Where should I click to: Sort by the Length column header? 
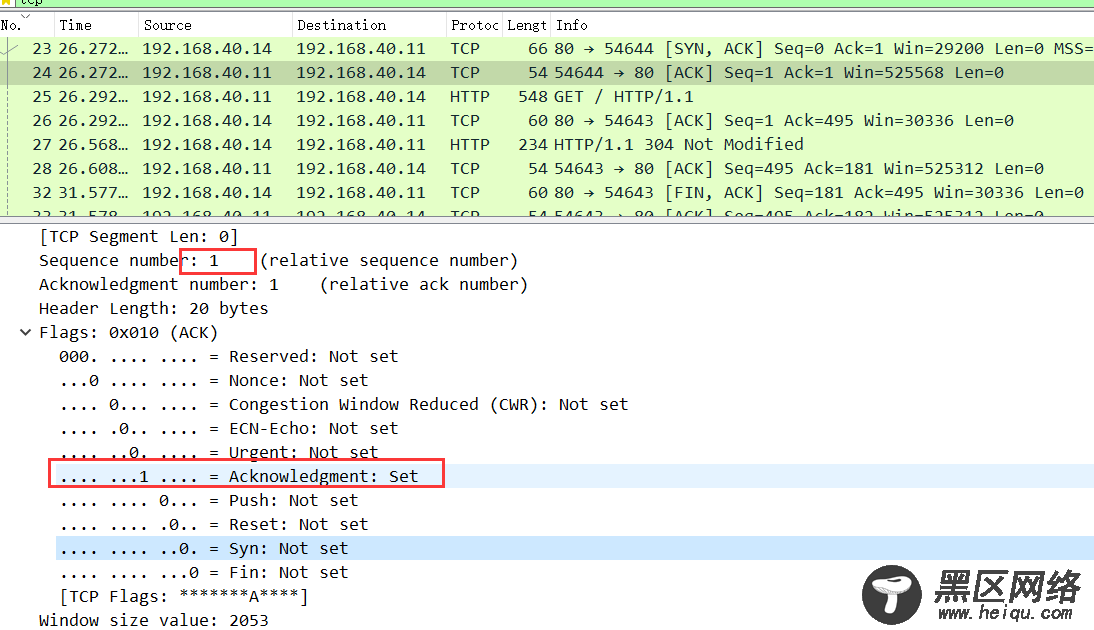pos(527,25)
